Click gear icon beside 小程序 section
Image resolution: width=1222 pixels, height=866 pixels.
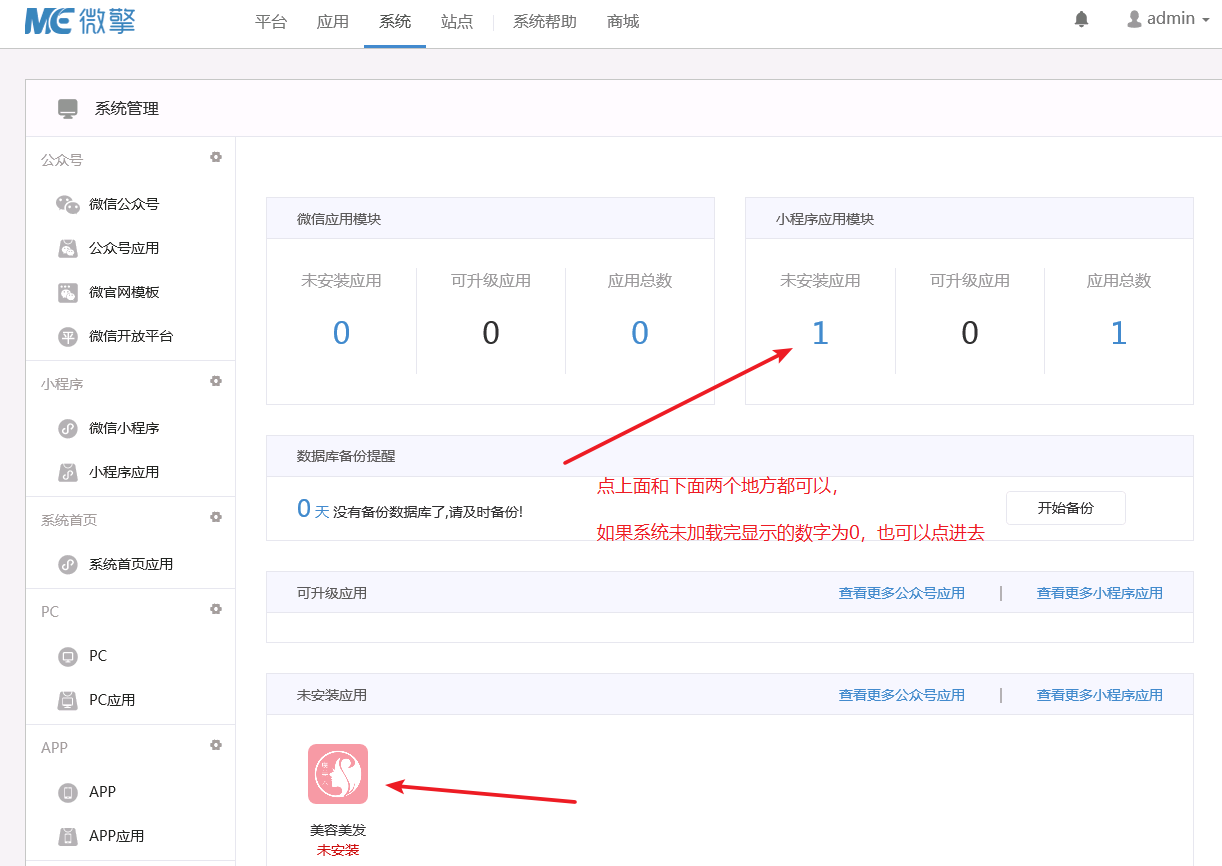215,381
